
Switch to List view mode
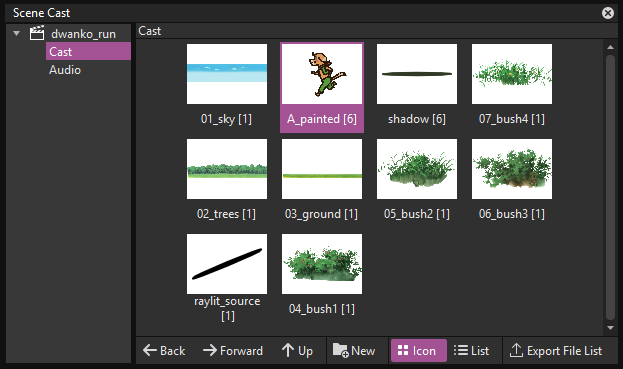[472, 351]
